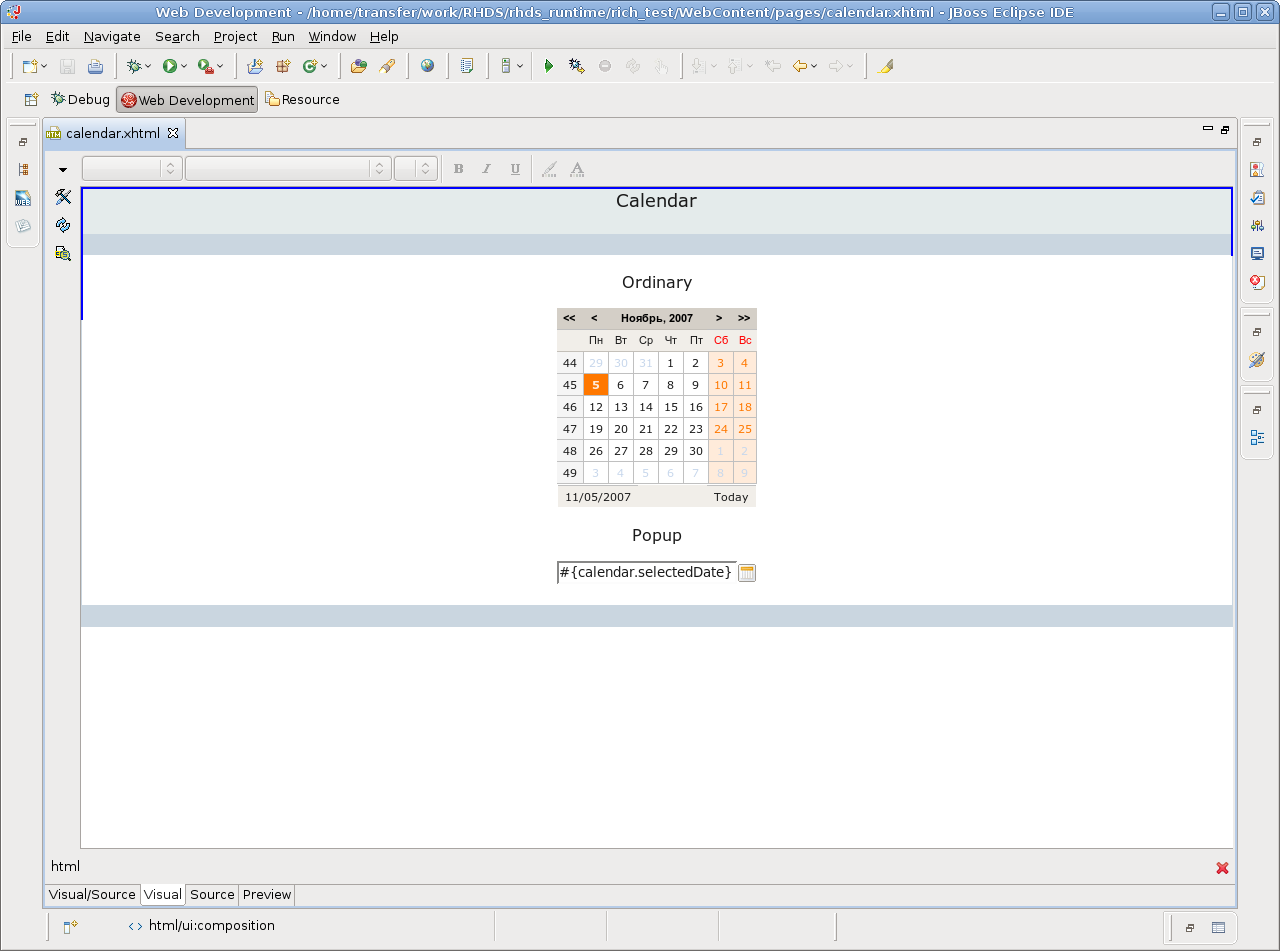Image resolution: width=1280 pixels, height=951 pixels.
Task: Select the Web Development perspective
Action: [187, 100]
